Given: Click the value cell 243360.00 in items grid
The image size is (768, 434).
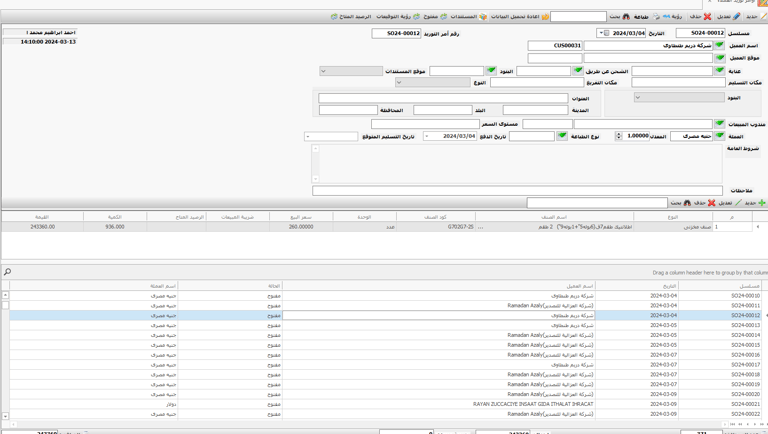Looking at the screenshot, I should click(43, 227).
